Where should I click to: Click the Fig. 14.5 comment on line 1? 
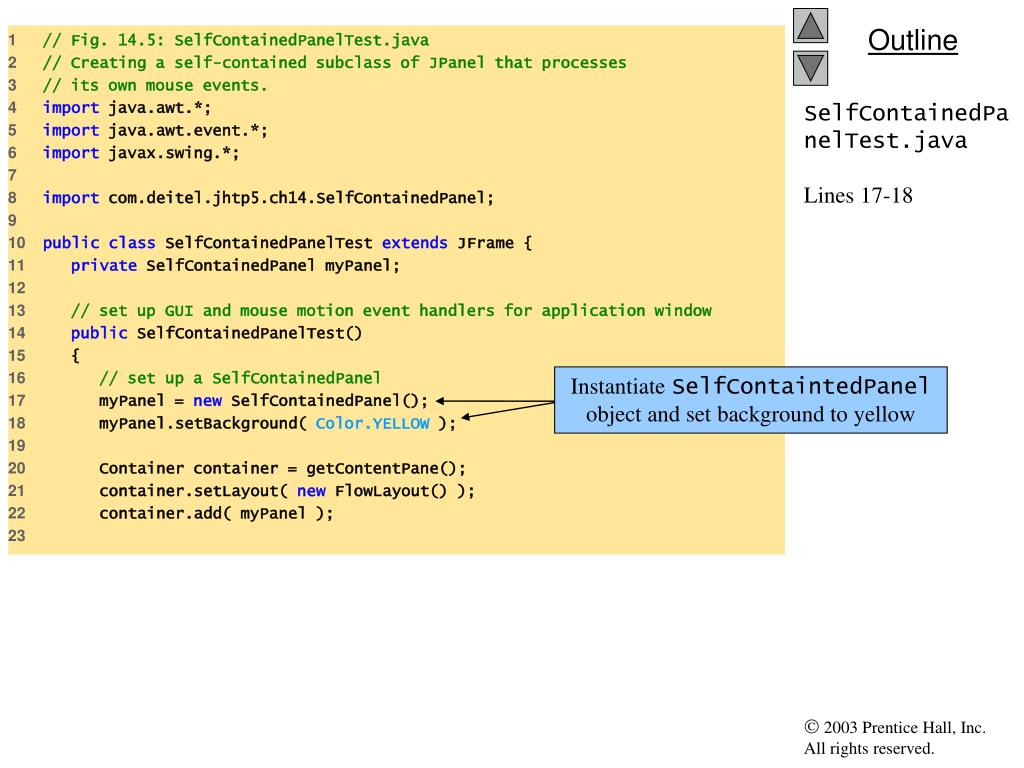click(x=236, y=40)
